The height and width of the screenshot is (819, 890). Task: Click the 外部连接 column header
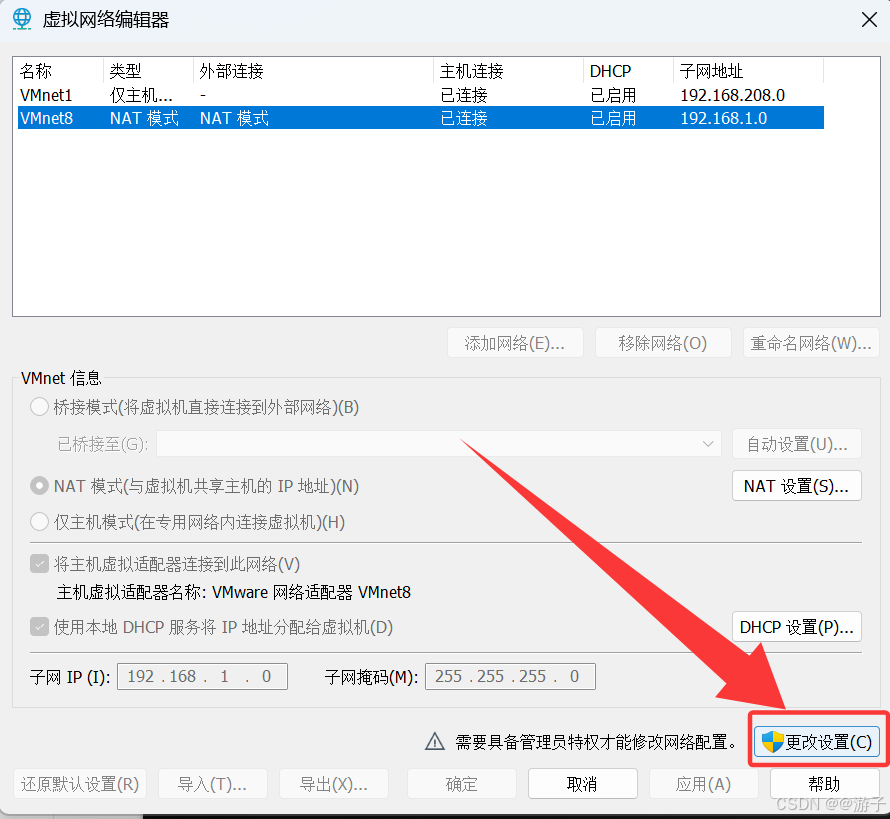(313, 71)
